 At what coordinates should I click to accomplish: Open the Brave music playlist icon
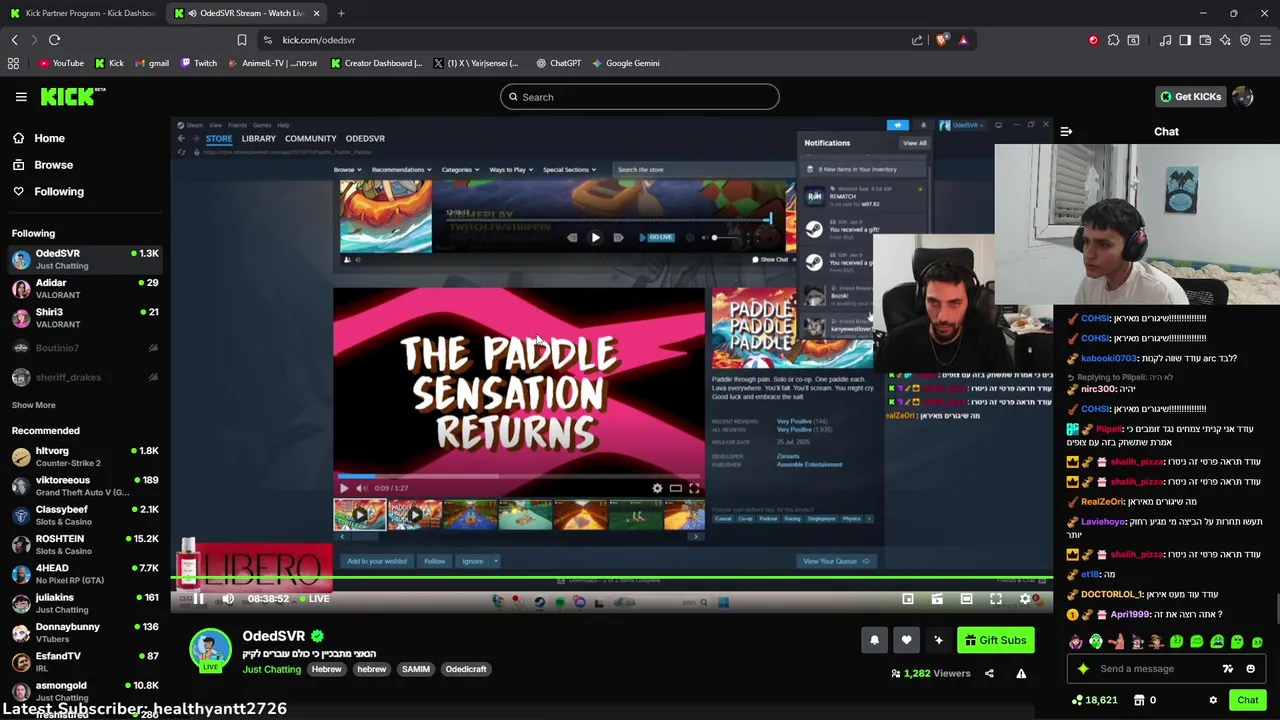1165,40
